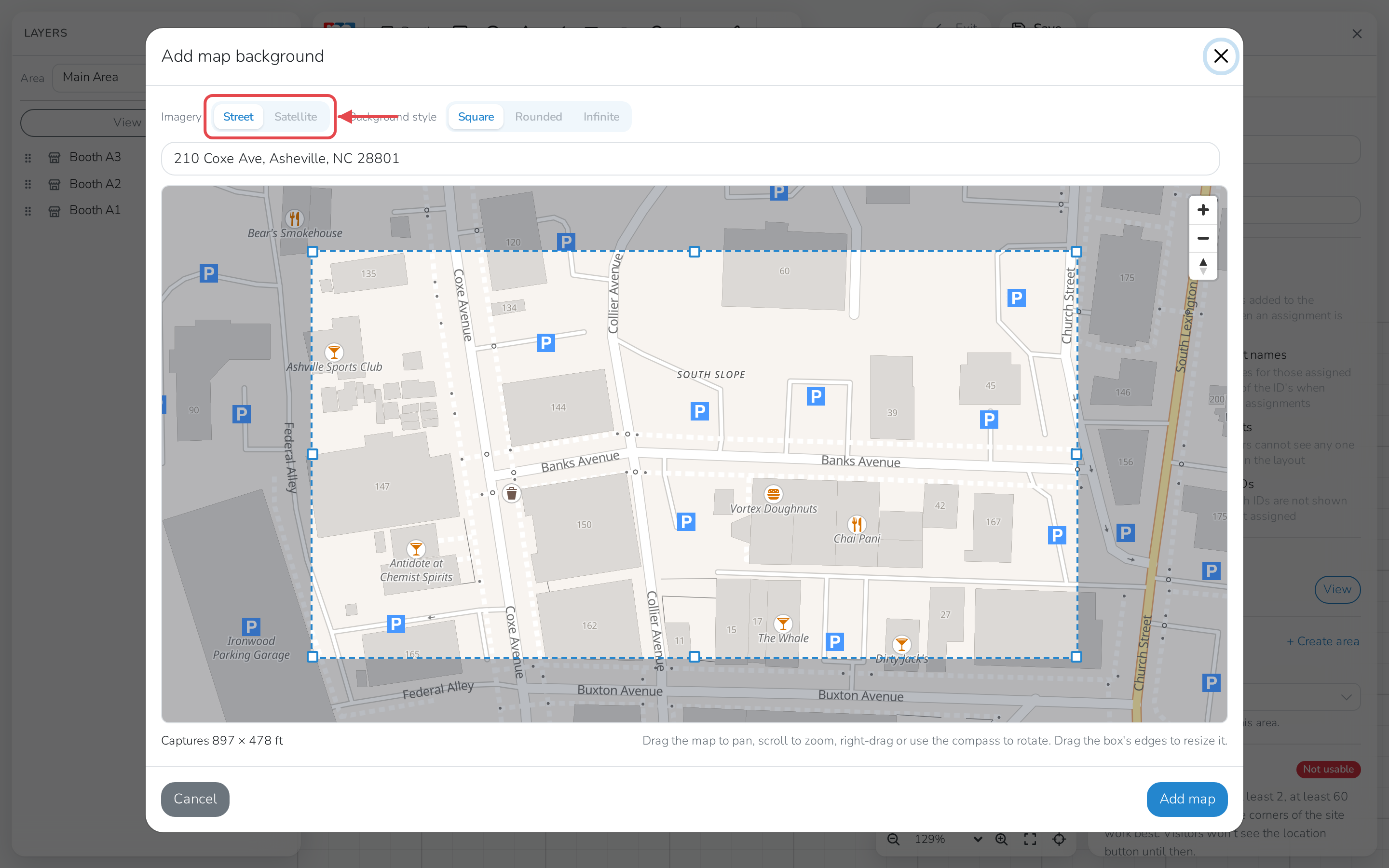Choose Infinite background style
The height and width of the screenshot is (868, 1389).
(x=601, y=117)
